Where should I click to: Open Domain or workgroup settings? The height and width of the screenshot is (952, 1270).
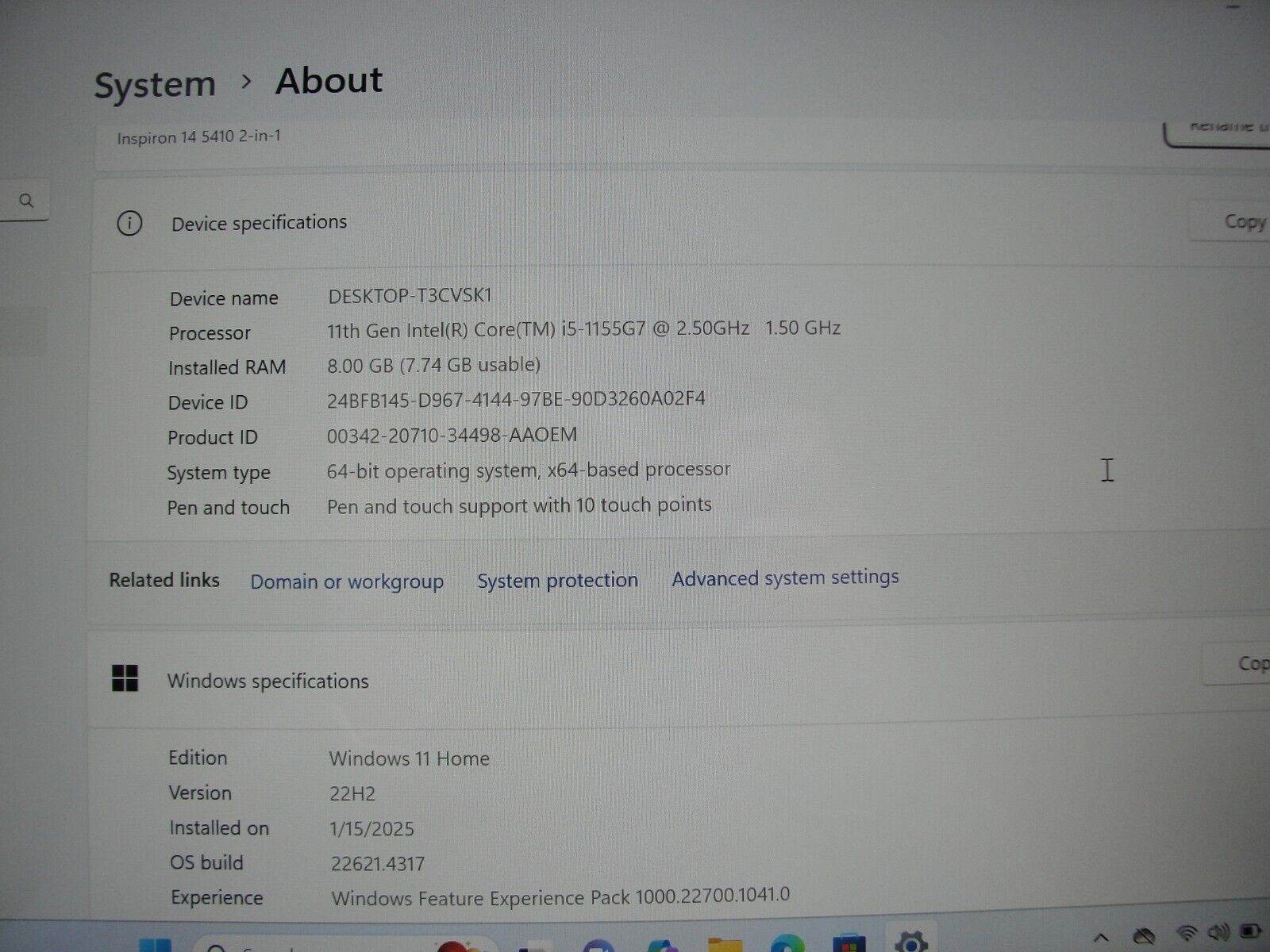347,582
